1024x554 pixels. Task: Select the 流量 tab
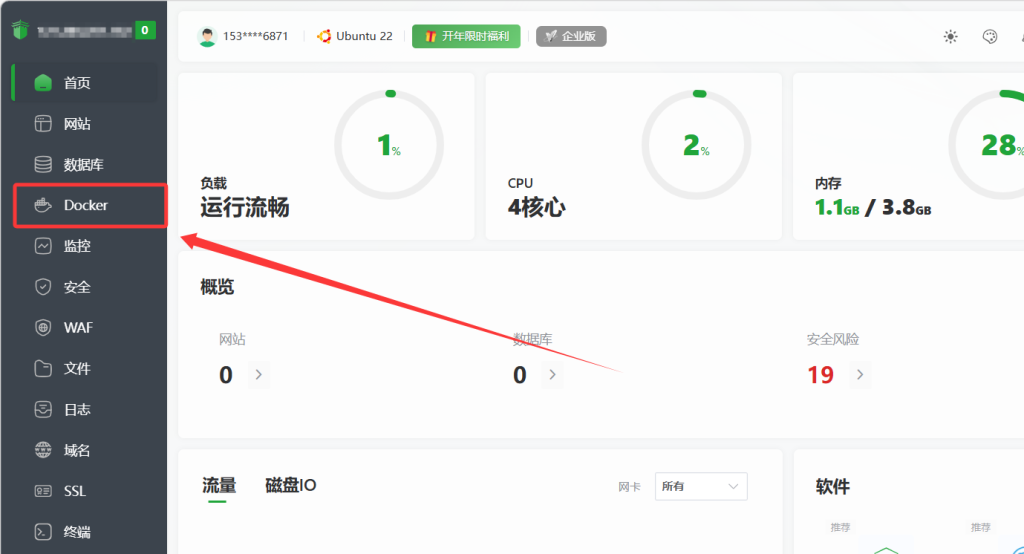pos(219,486)
